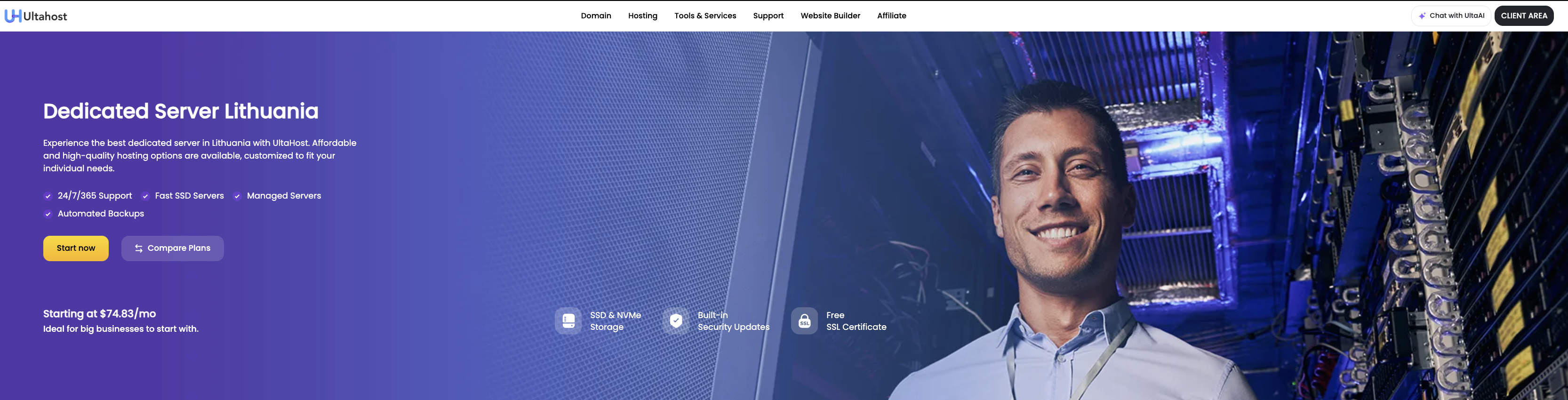Open the CLIENT AREA
Viewport: 1568px width, 400px height.
click(1524, 16)
